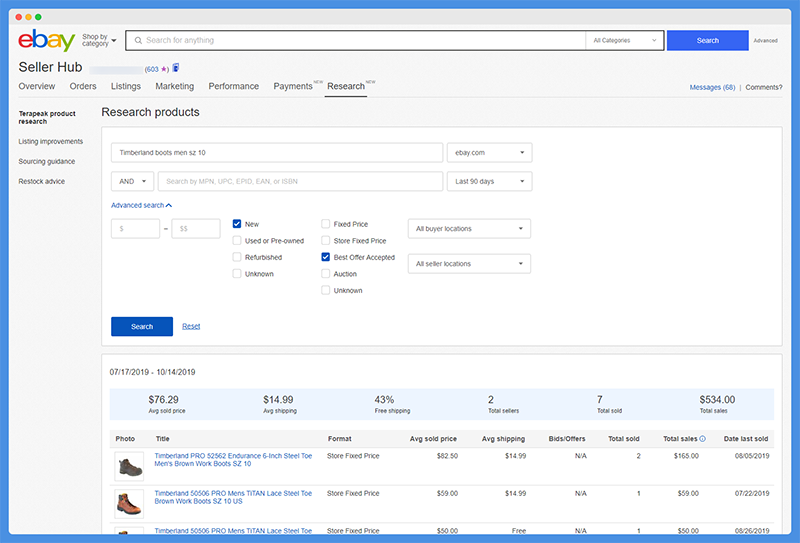Image resolution: width=800 pixels, height=543 pixels.
Task: Tick the Auction format checkbox
Action: click(x=326, y=274)
